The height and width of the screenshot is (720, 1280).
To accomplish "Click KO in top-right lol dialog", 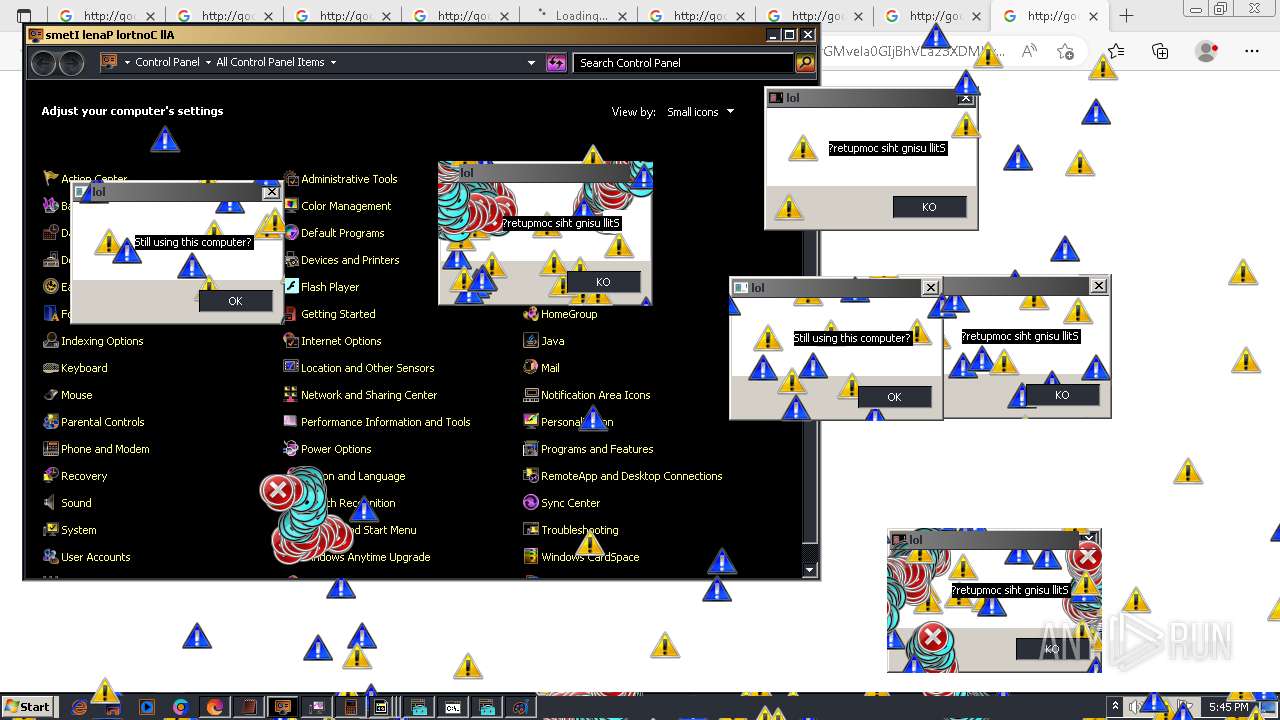I will click(929, 207).
